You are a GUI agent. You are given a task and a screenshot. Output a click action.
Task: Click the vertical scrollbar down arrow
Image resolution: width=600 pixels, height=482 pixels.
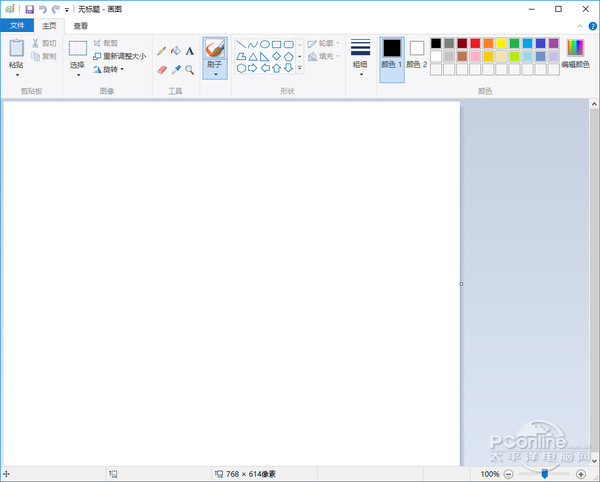[x=594, y=461]
